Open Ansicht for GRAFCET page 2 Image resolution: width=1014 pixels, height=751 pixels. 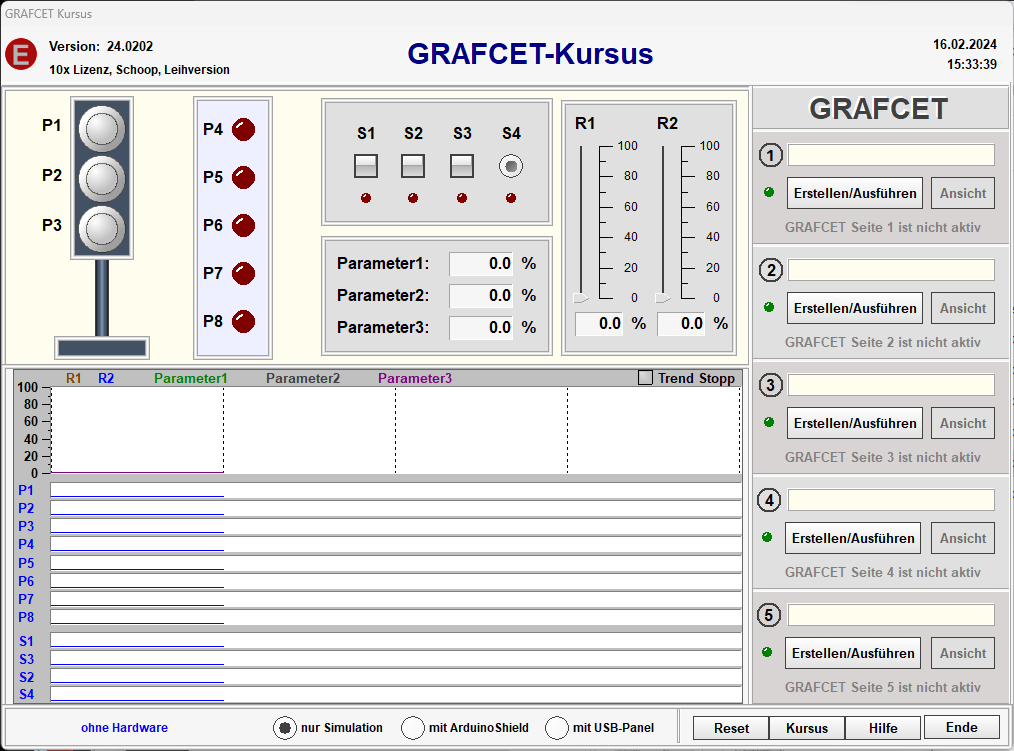pyautogui.click(x=963, y=309)
